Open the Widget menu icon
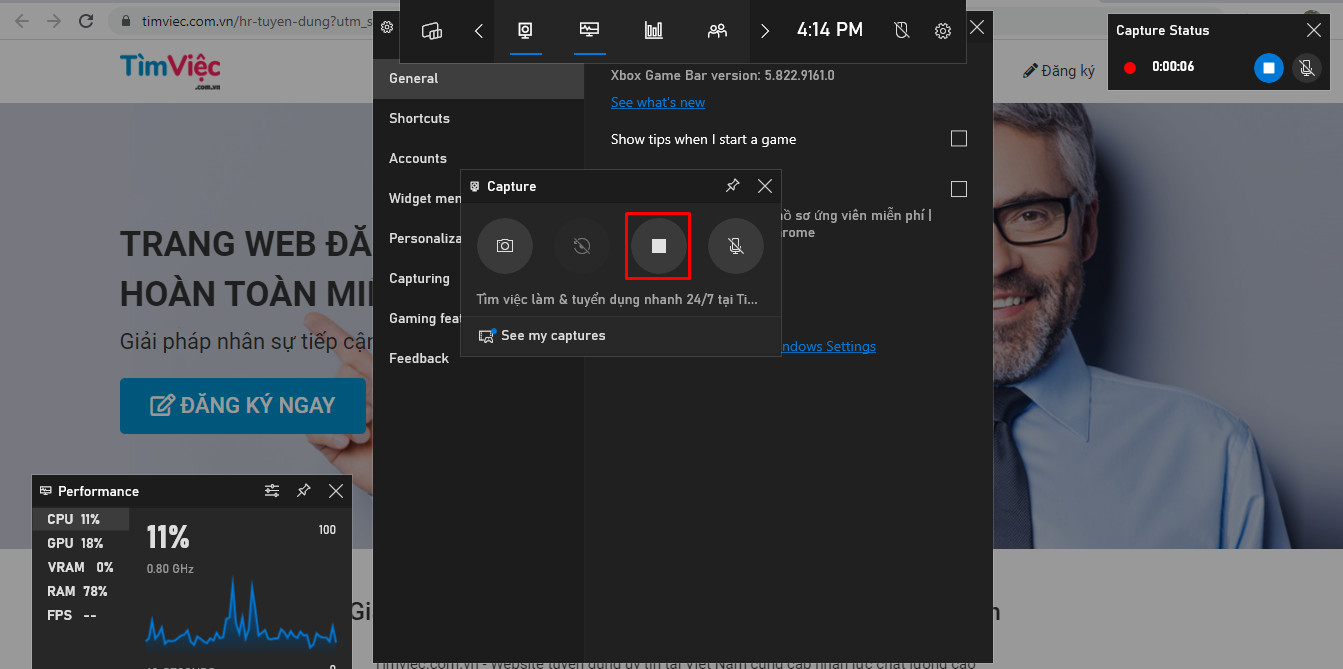1343x669 pixels. click(432, 31)
